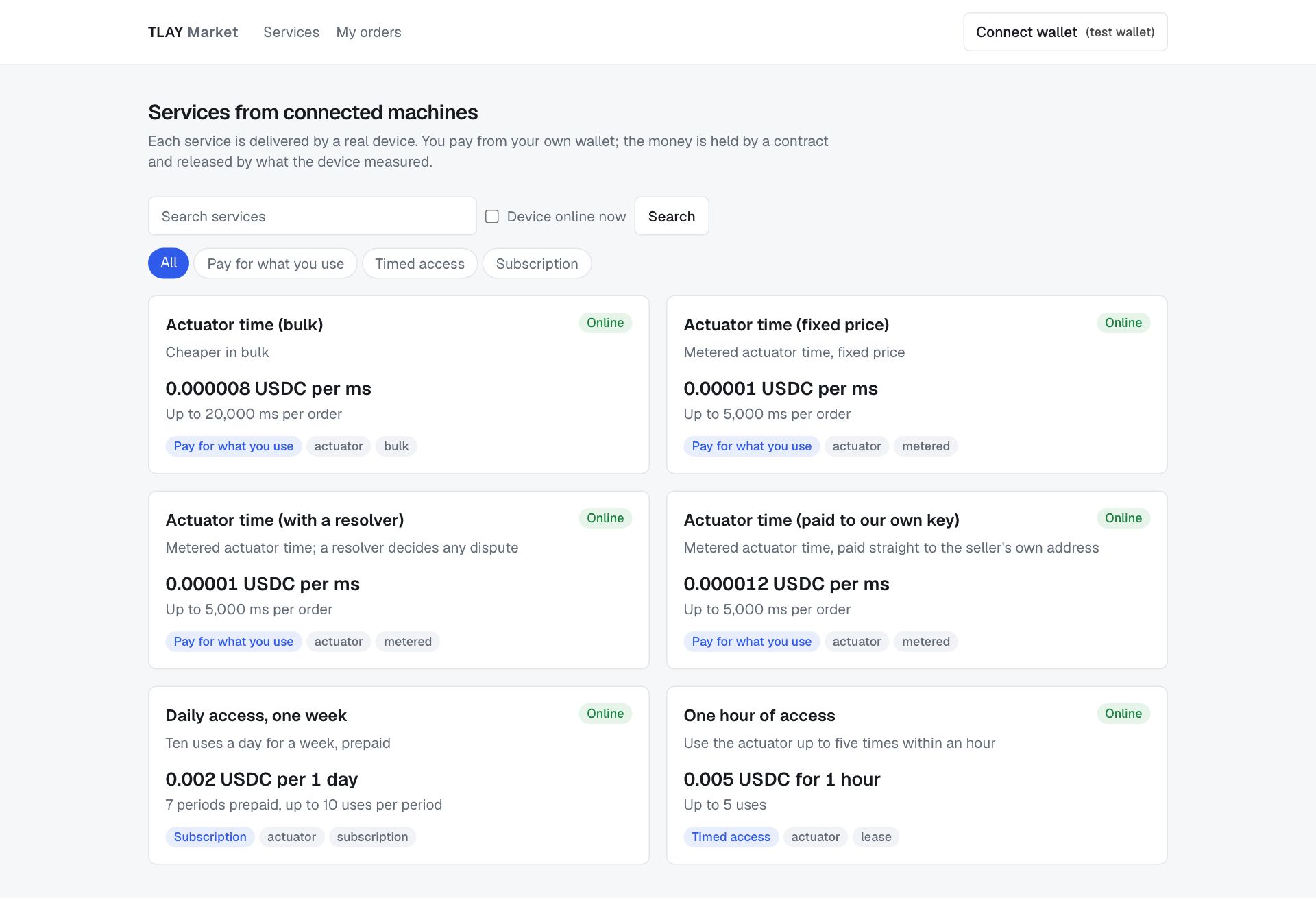Open the One hour of access card title
Image resolution: width=1316 pixels, height=898 pixels.
(x=759, y=715)
